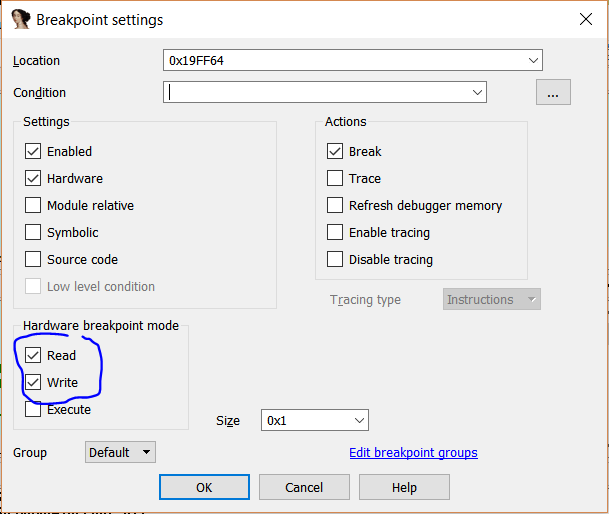Toggle the Hardware checkbox
The image size is (609, 514).
tap(34, 179)
